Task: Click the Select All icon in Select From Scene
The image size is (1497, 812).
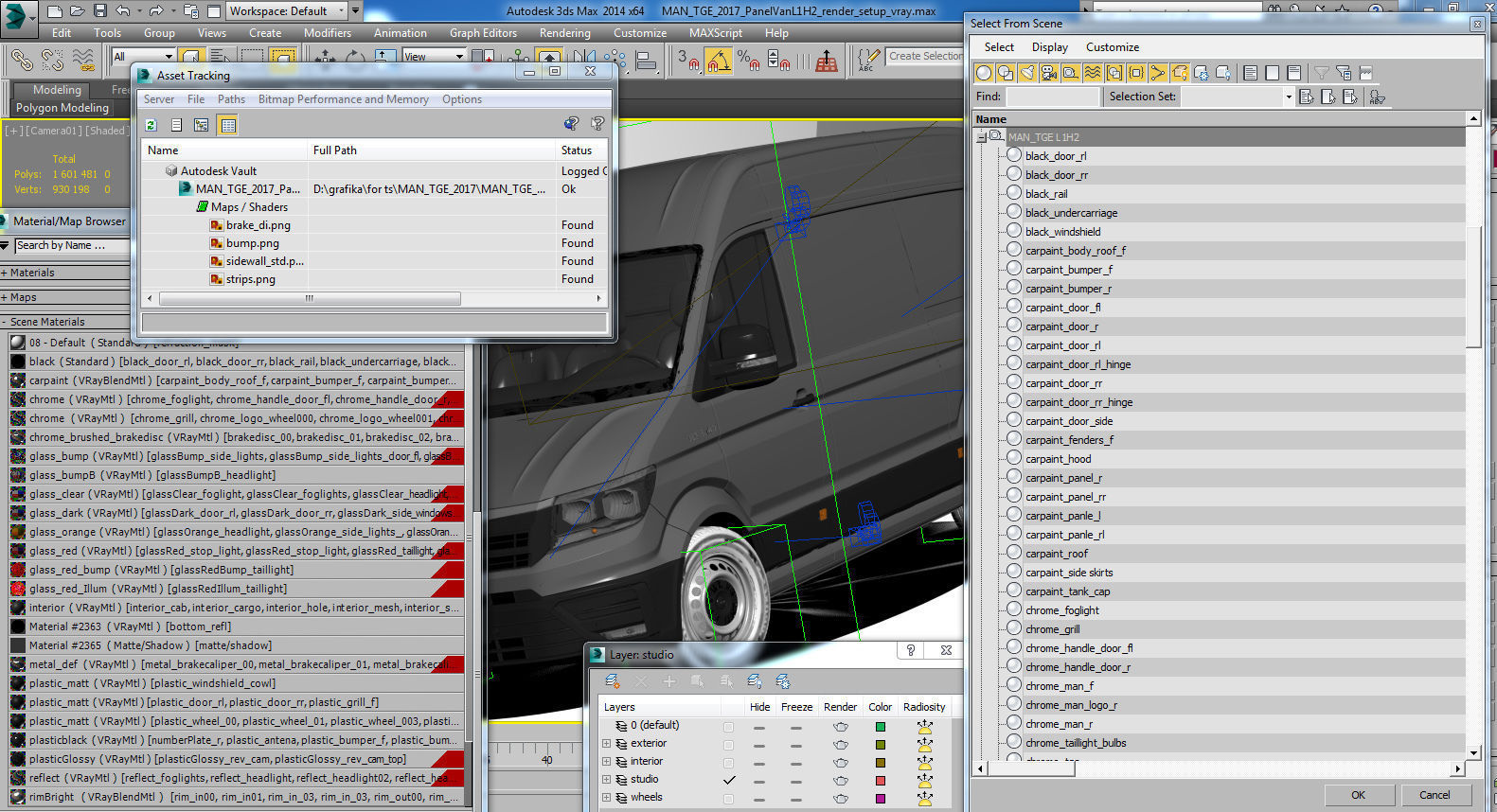Action: tap(1250, 73)
